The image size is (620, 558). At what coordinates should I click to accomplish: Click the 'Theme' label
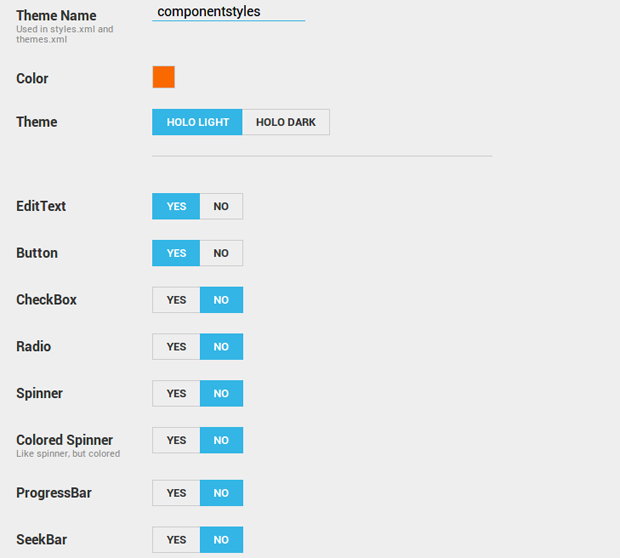point(37,122)
